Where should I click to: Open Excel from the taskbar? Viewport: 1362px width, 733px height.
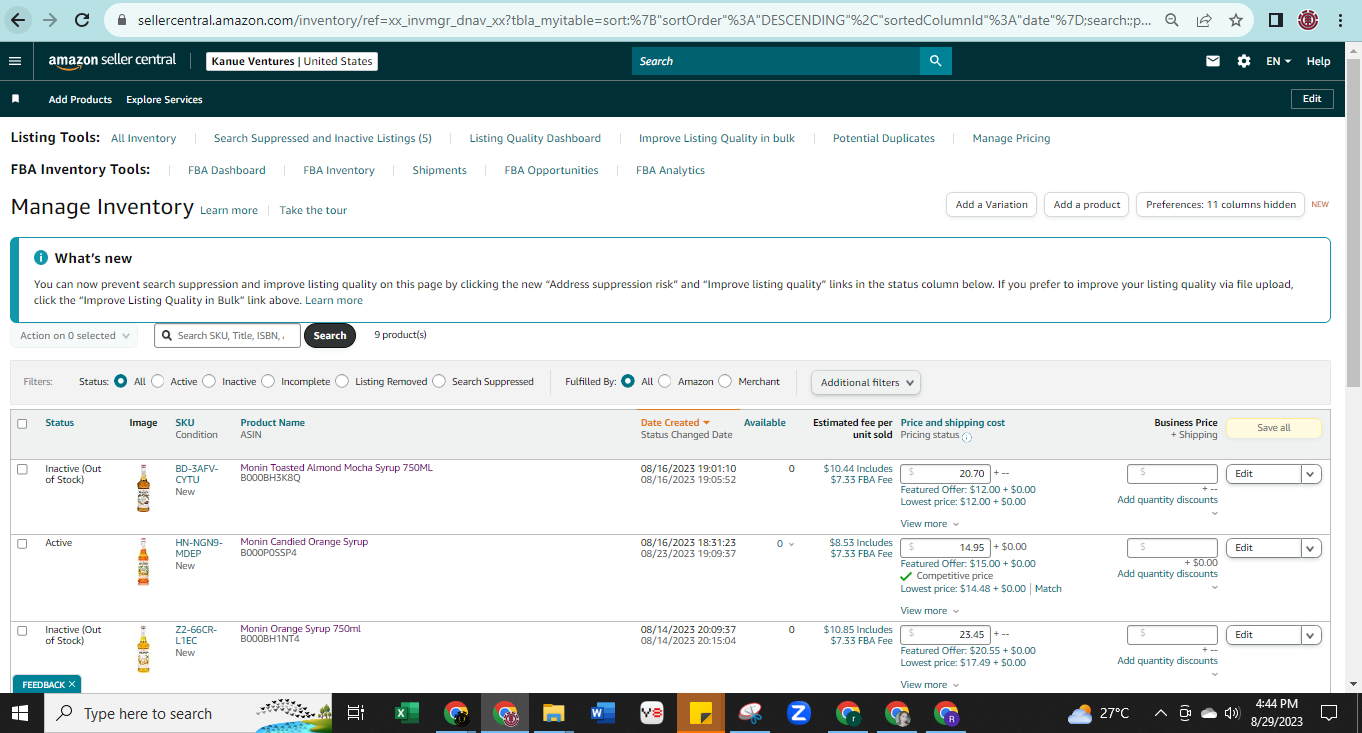coord(406,713)
